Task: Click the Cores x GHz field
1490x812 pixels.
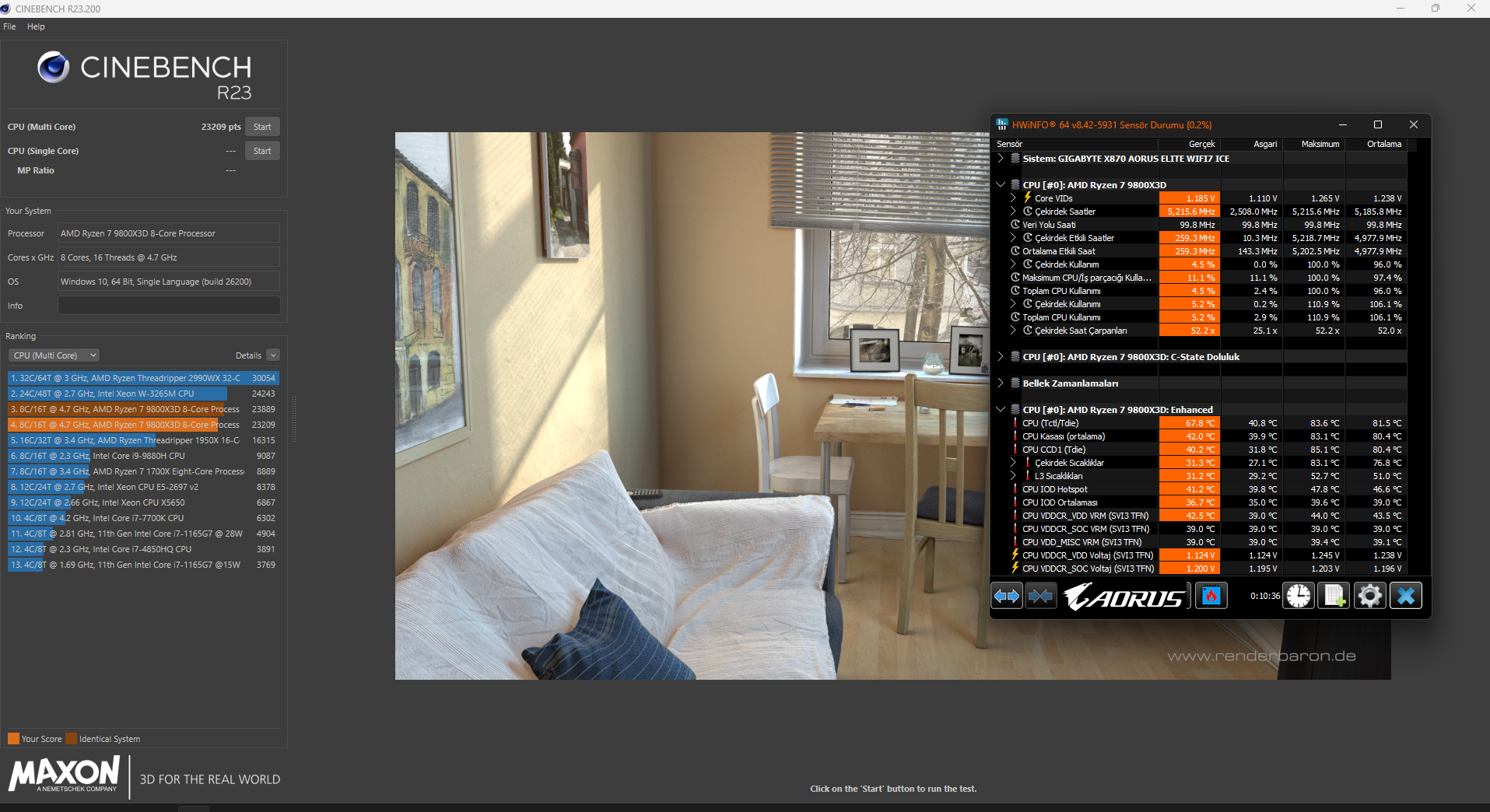Action: (169, 257)
